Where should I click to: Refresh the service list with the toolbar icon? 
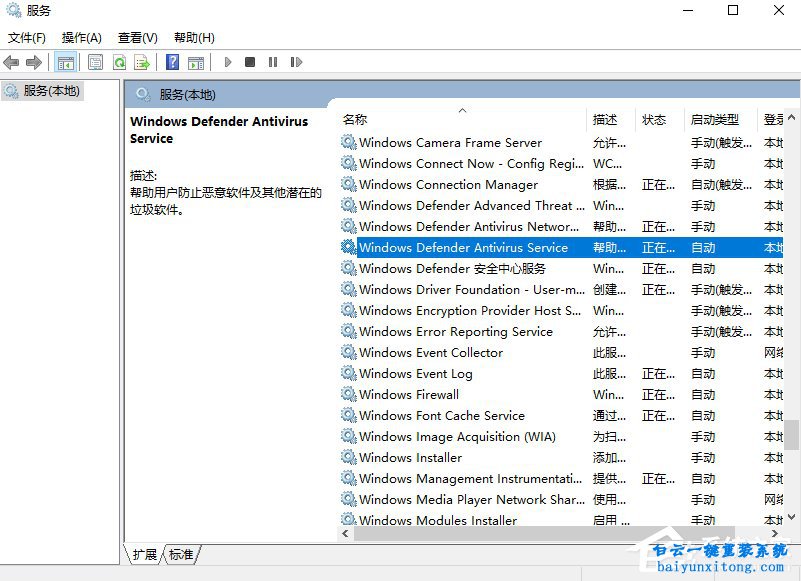coord(119,61)
